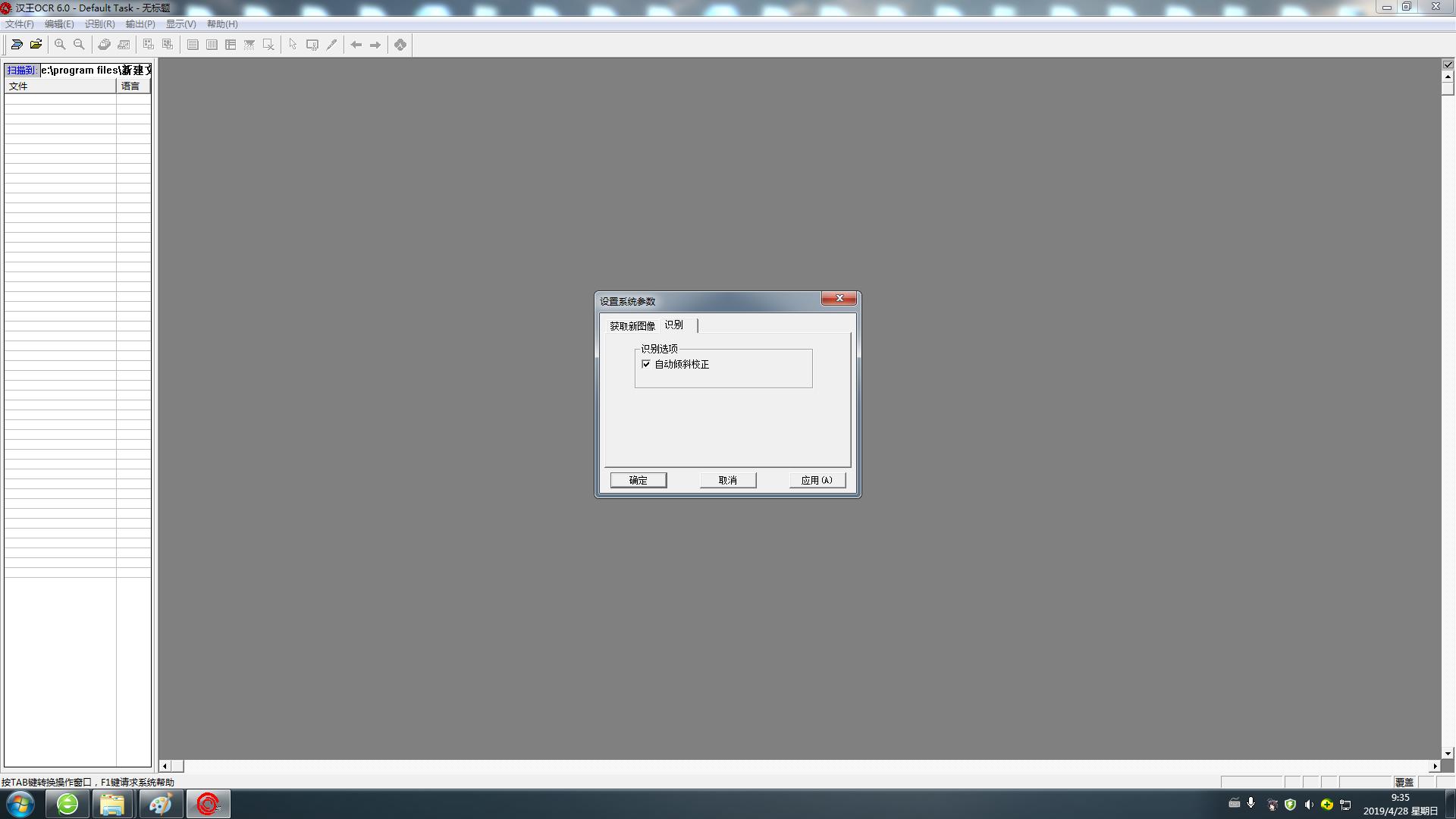
Task: Click the scan image toolbar icon
Action: [17, 45]
